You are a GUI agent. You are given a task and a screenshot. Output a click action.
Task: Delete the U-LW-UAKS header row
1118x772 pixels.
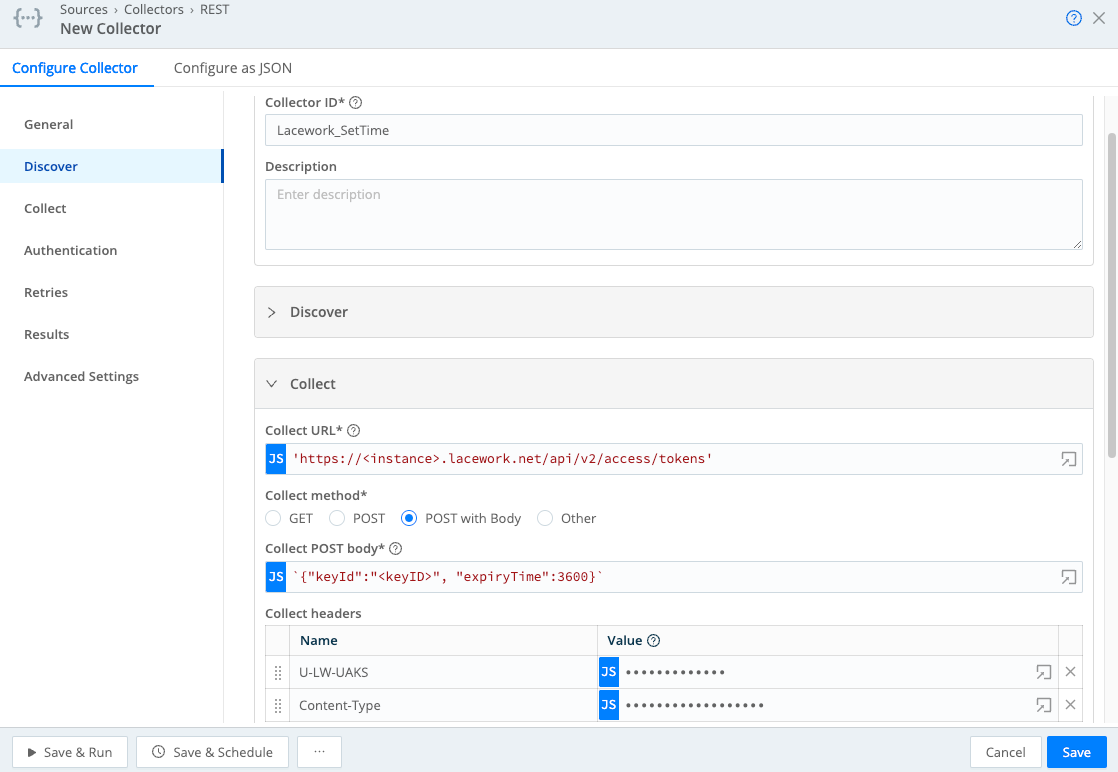click(x=1070, y=673)
